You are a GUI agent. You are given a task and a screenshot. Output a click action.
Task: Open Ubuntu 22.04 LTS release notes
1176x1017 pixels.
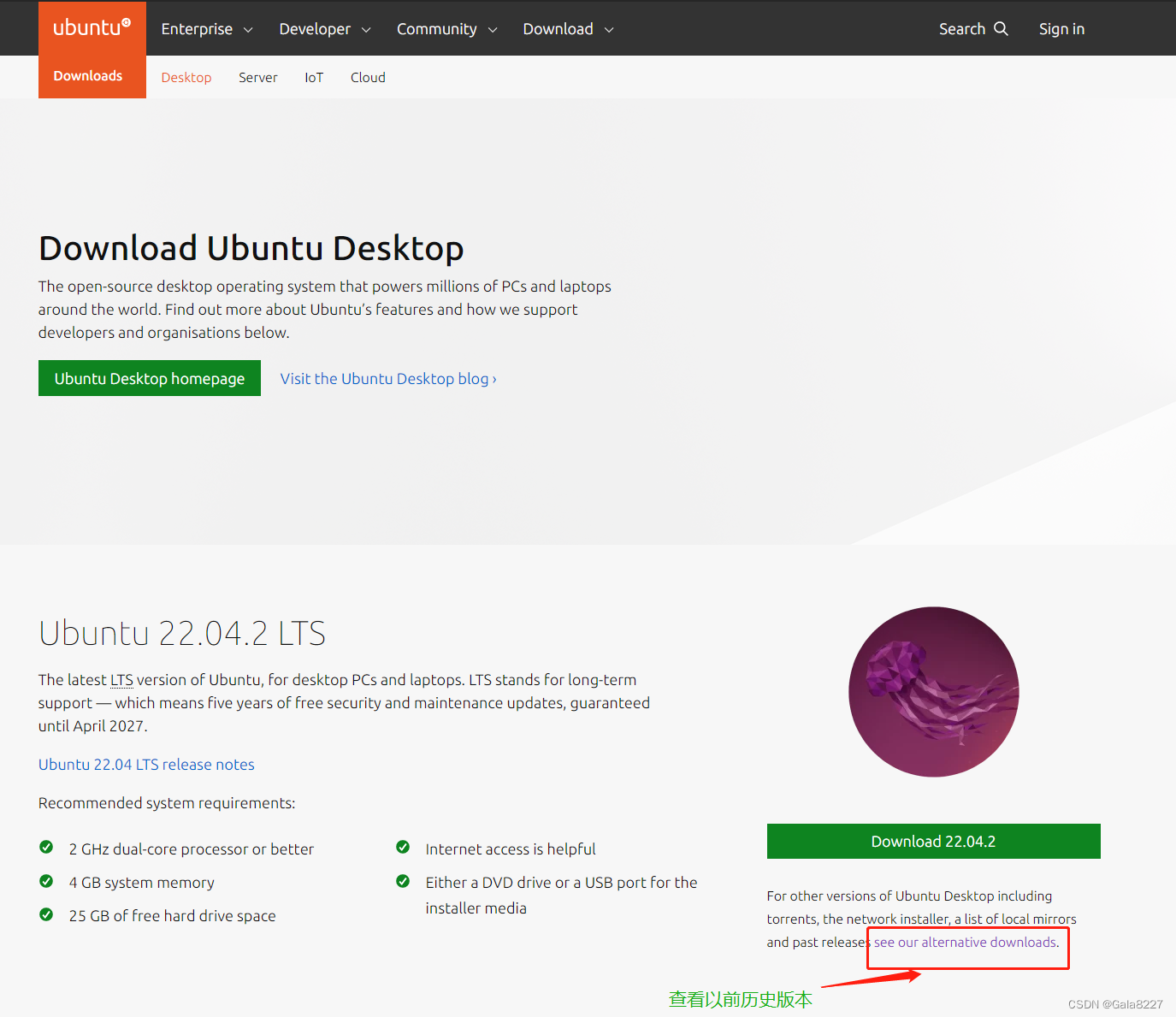(146, 764)
